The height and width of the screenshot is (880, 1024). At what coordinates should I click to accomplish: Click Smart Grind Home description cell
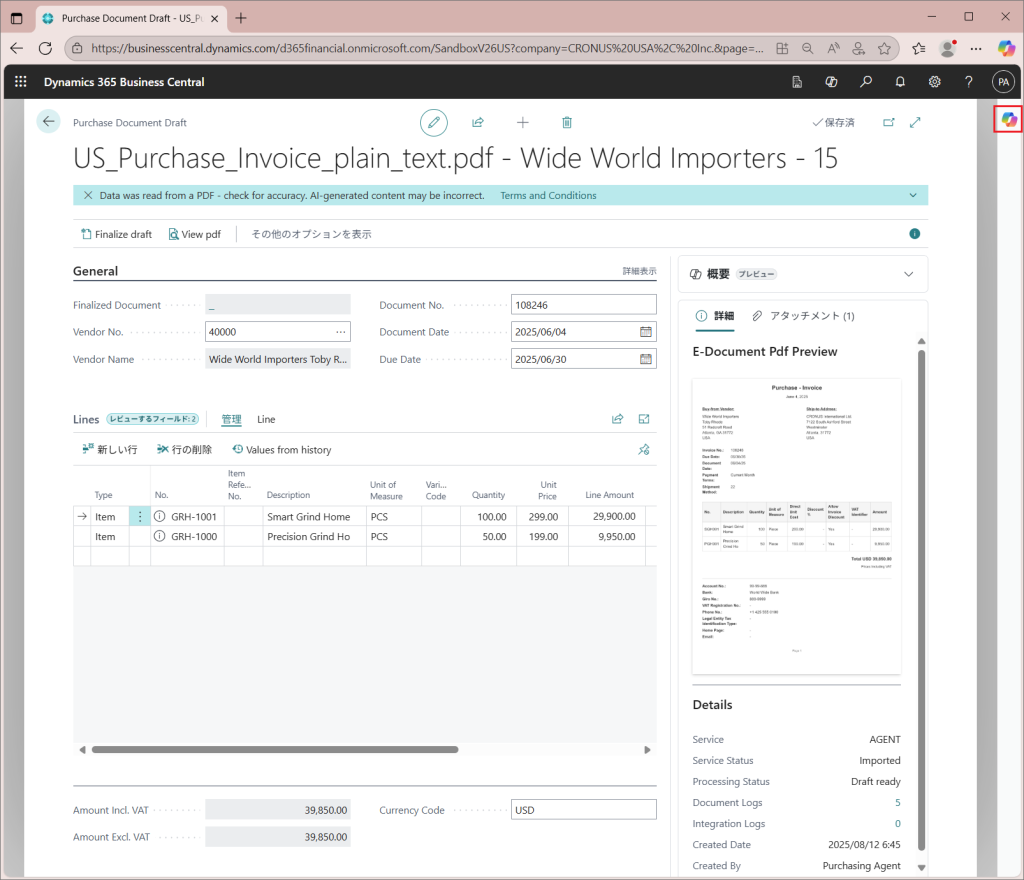(314, 516)
